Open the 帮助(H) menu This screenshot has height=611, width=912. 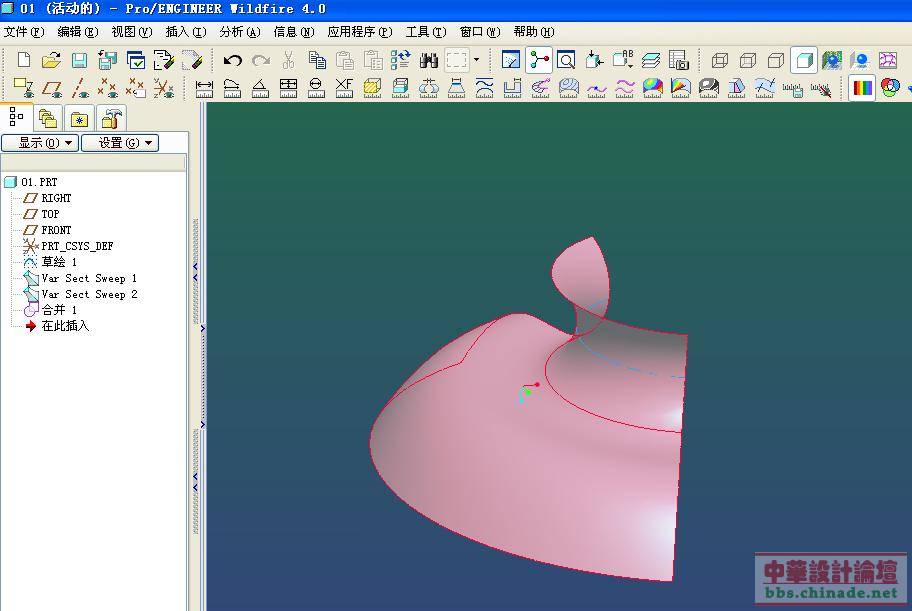(534, 32)
